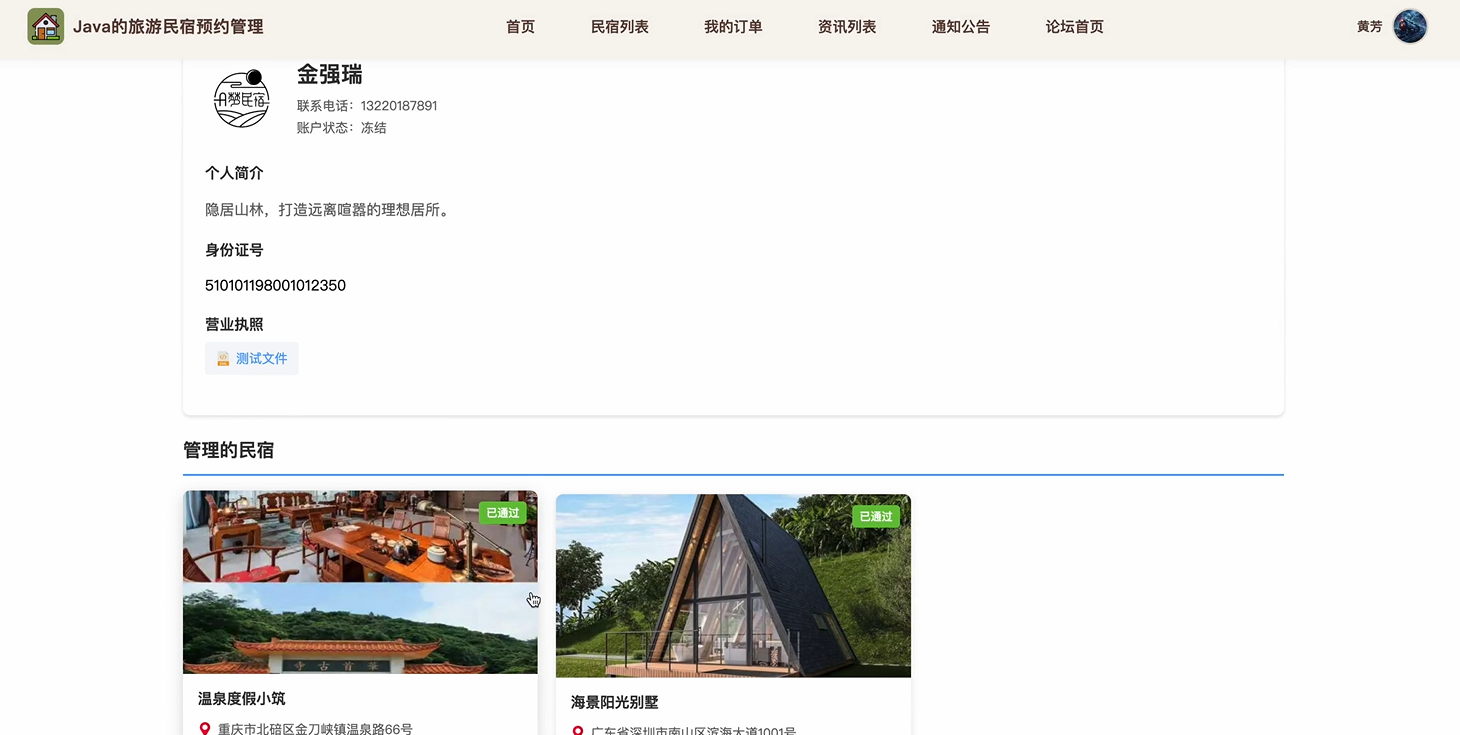Click the 已通过 badge on 温泉度假小筑 card
Image resolution: width=1460 pixels, height=735 pixels.
502,512
